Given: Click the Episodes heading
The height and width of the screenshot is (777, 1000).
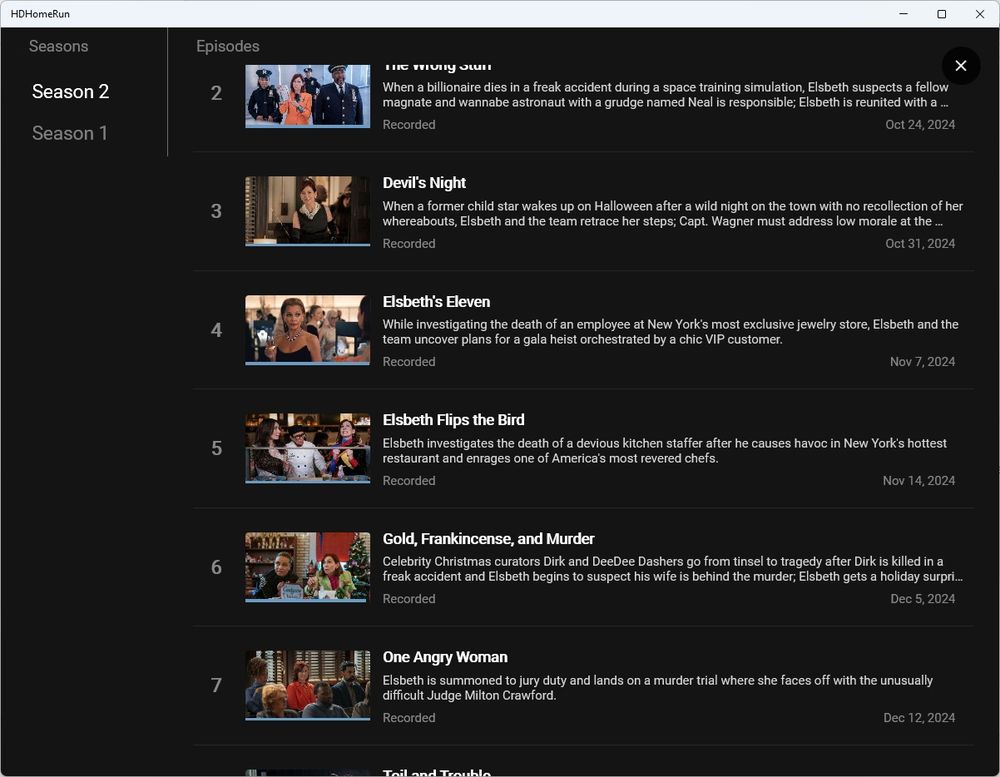Looking at the screenshot, I should [228, 46].
